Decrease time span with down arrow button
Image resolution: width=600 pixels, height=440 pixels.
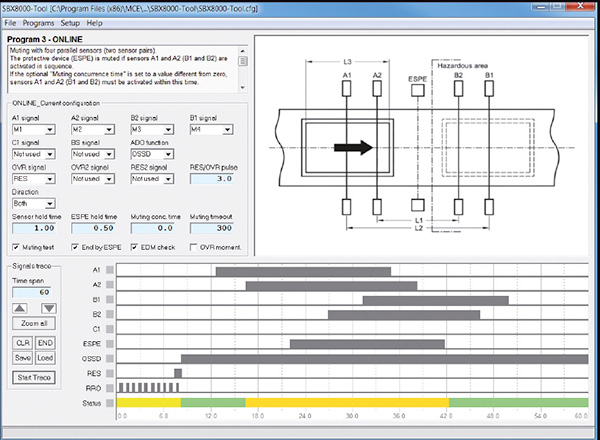pyautogui.click(x=49, y=308)
